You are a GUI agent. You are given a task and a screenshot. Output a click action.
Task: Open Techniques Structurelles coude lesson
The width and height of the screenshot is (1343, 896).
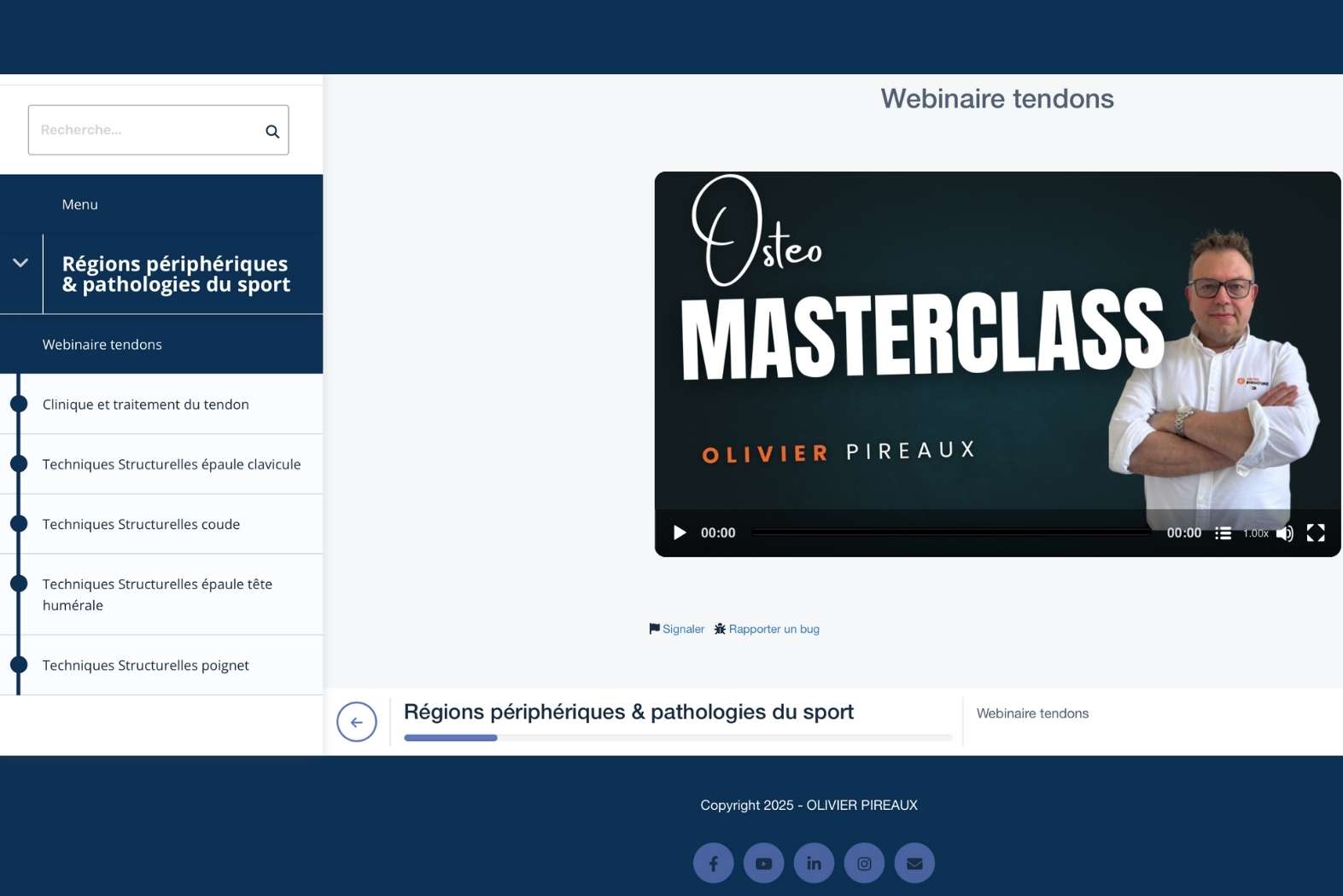pyautogui.click(x=141, y=524)
